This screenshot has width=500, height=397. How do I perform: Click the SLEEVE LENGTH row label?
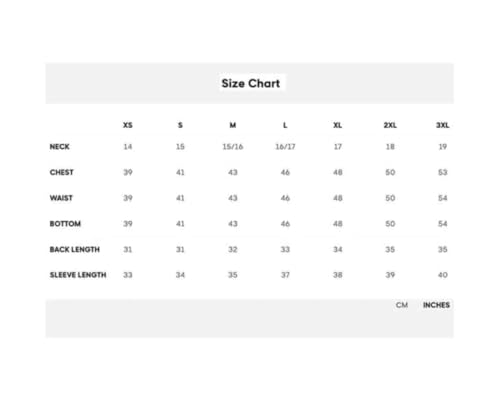(78, 275)
